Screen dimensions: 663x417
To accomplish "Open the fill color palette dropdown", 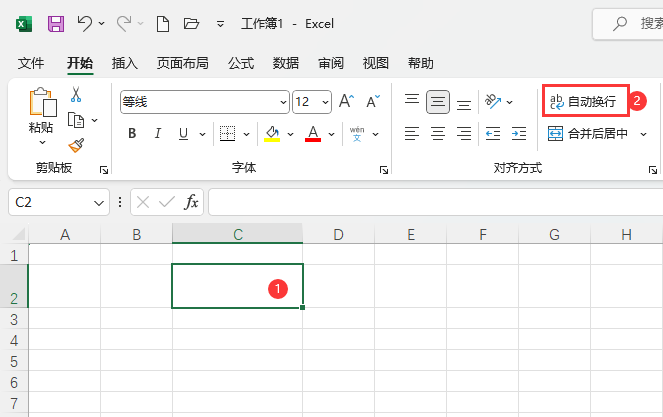I will 290,134.
